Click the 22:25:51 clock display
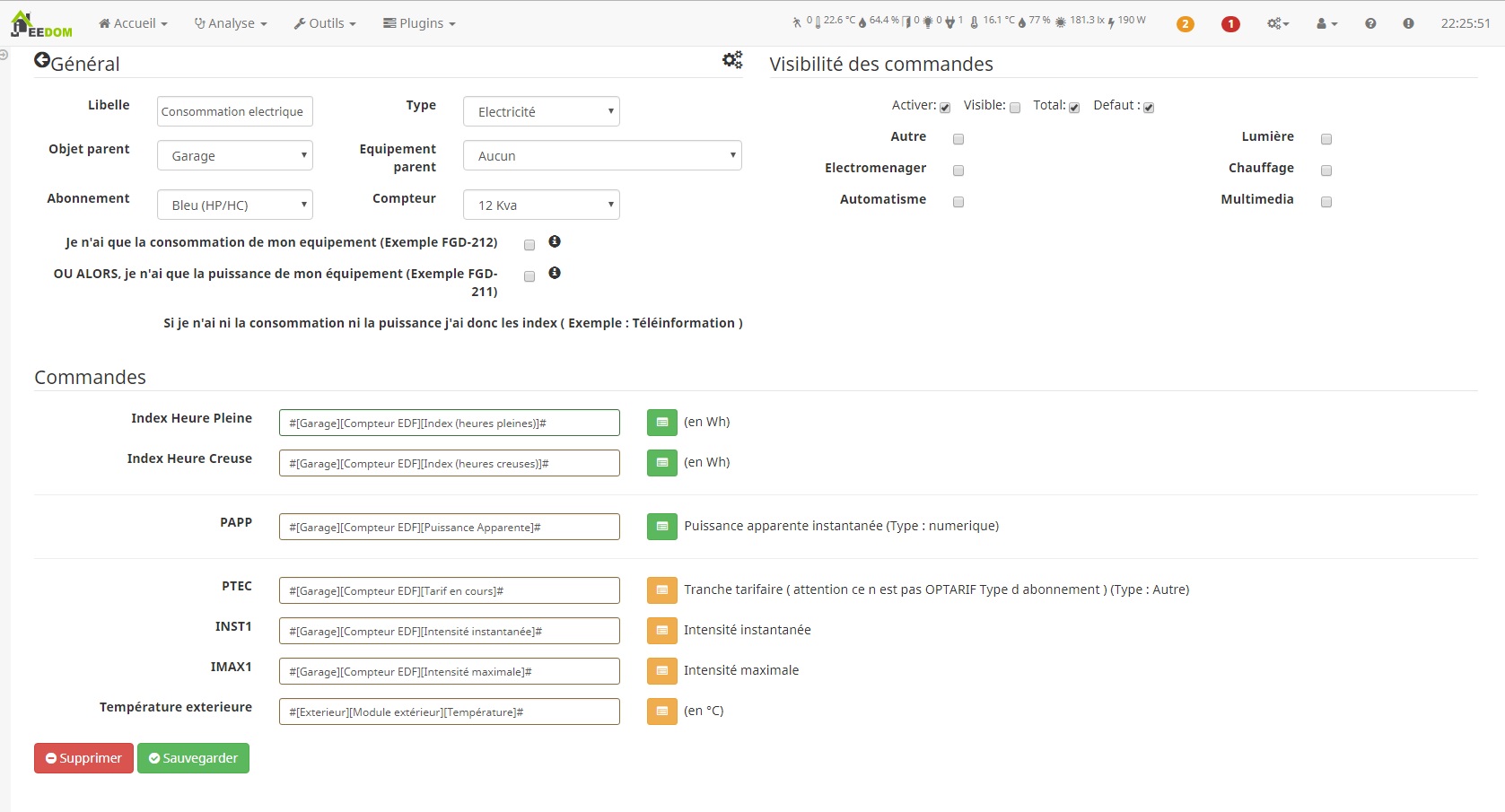Viewport: 1505px width, 812px height. pyautogui.click(x=1466, y=23)
